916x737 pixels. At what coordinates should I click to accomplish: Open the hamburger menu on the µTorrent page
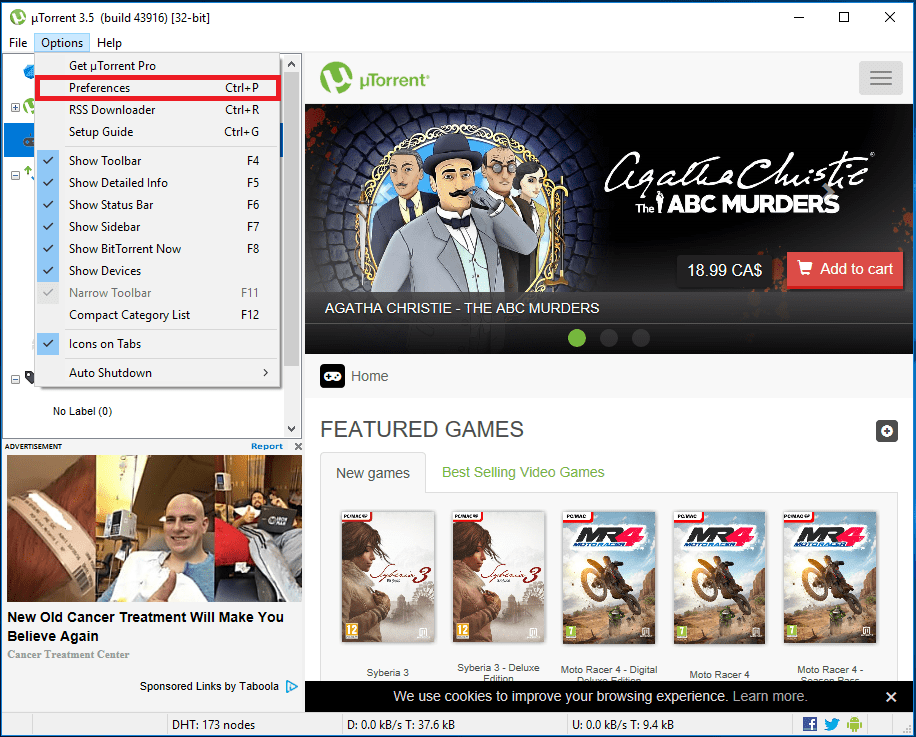click(x=880, y=78)
